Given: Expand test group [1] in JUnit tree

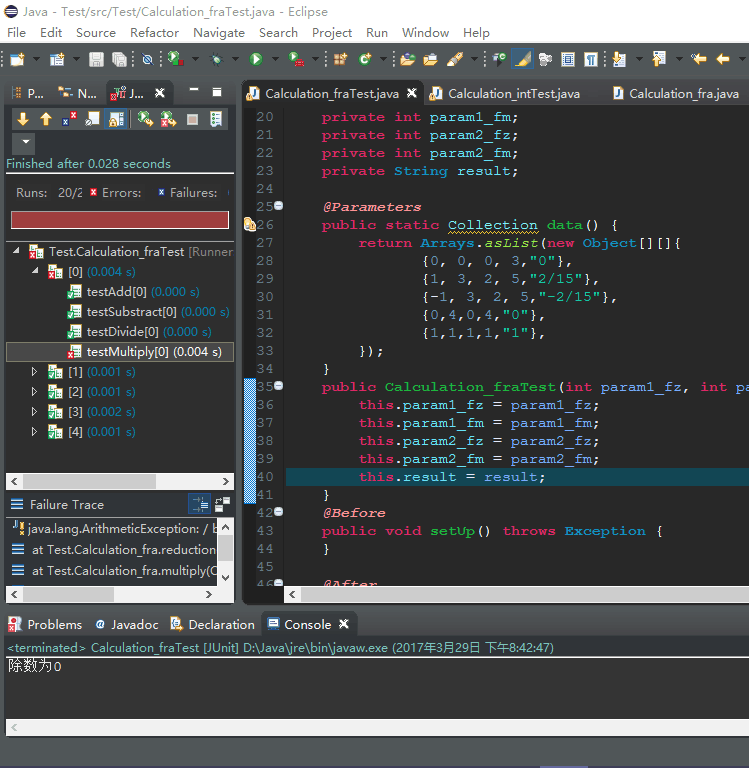Looking at the screenshot, I should 34,372.
